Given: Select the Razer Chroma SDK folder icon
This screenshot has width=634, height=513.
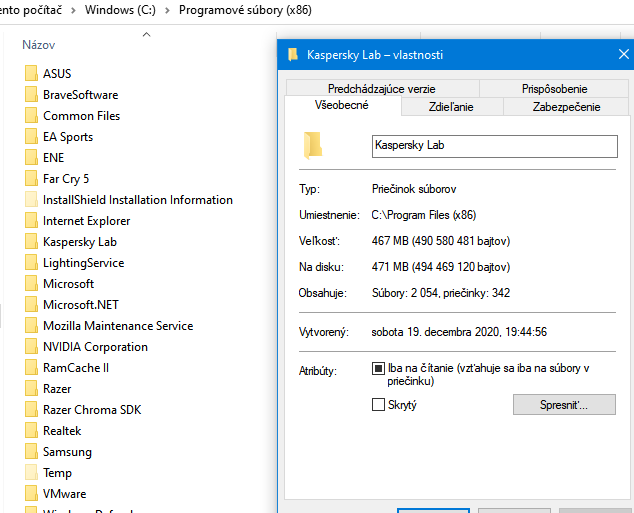Looking at the screenshot, I should (31, 410).
